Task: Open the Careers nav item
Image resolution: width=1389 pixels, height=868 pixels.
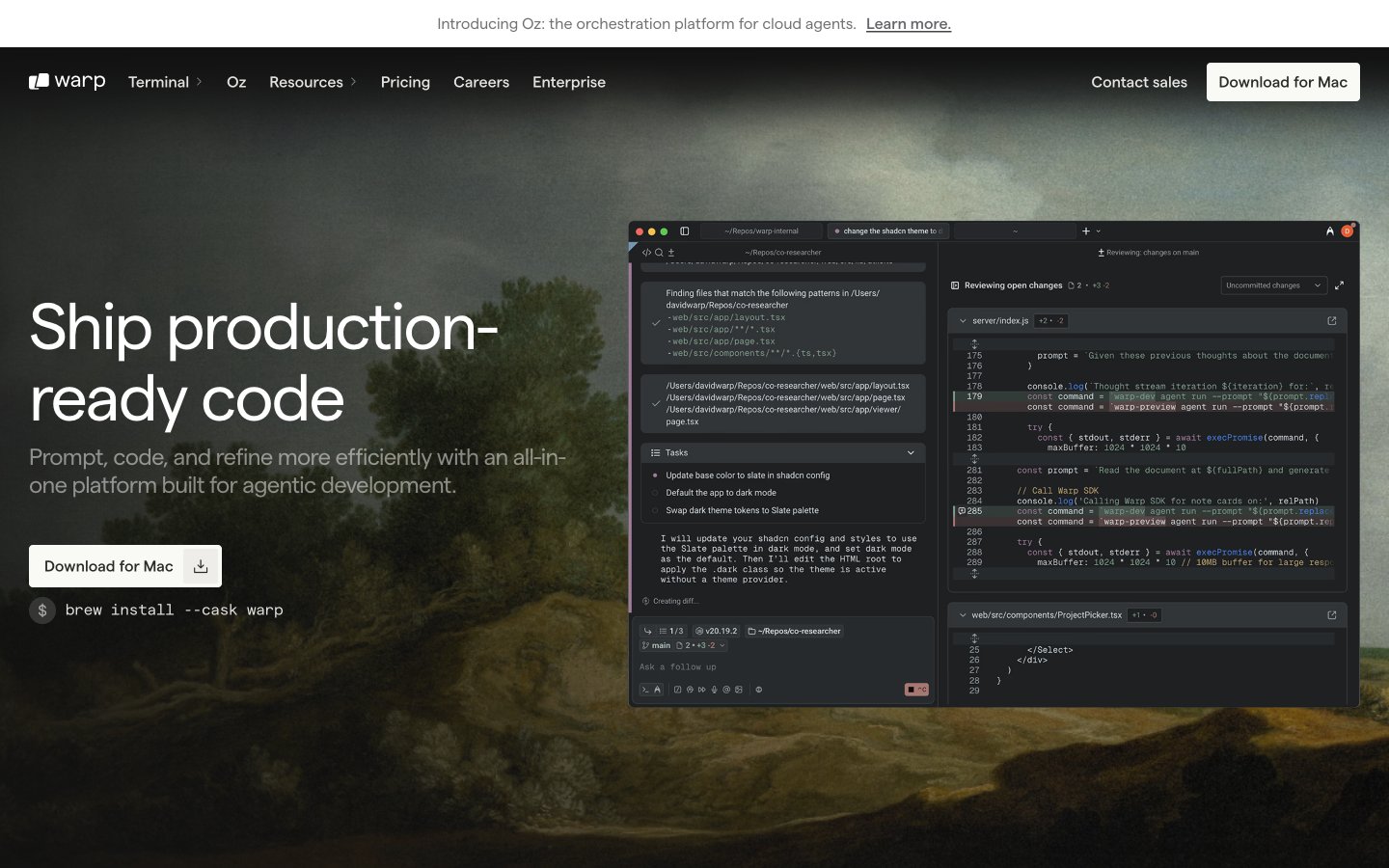Action: coord(481,82)
